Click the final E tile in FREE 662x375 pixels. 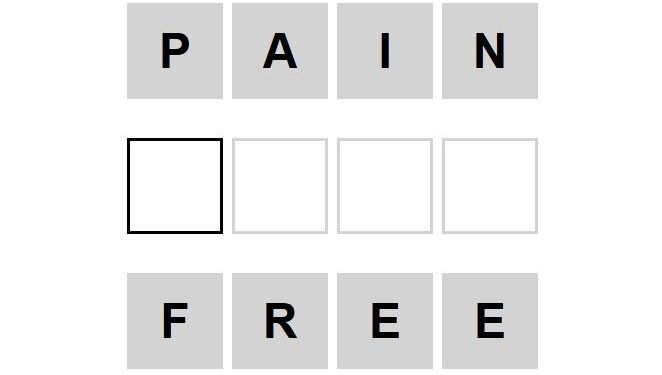(x=490, y=321)
